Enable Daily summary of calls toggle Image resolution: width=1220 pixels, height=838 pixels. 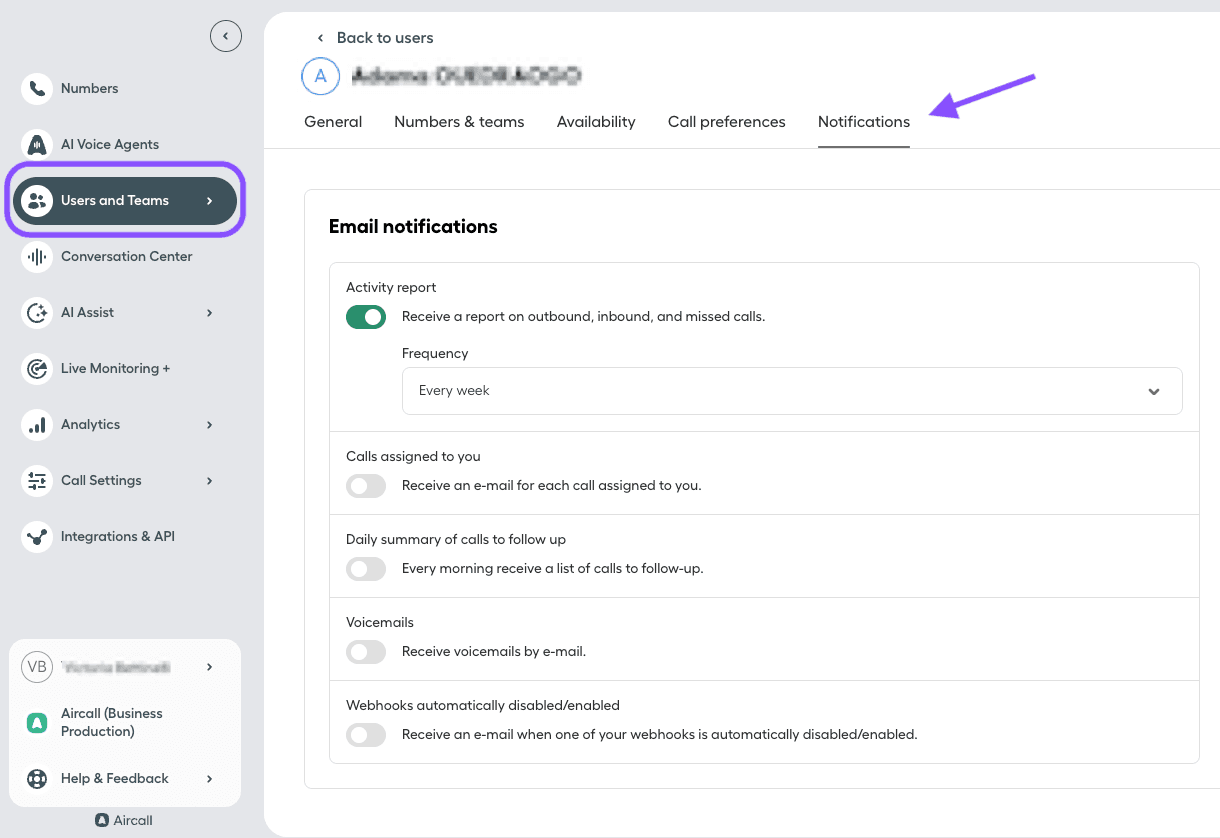(x=366, y=569)
